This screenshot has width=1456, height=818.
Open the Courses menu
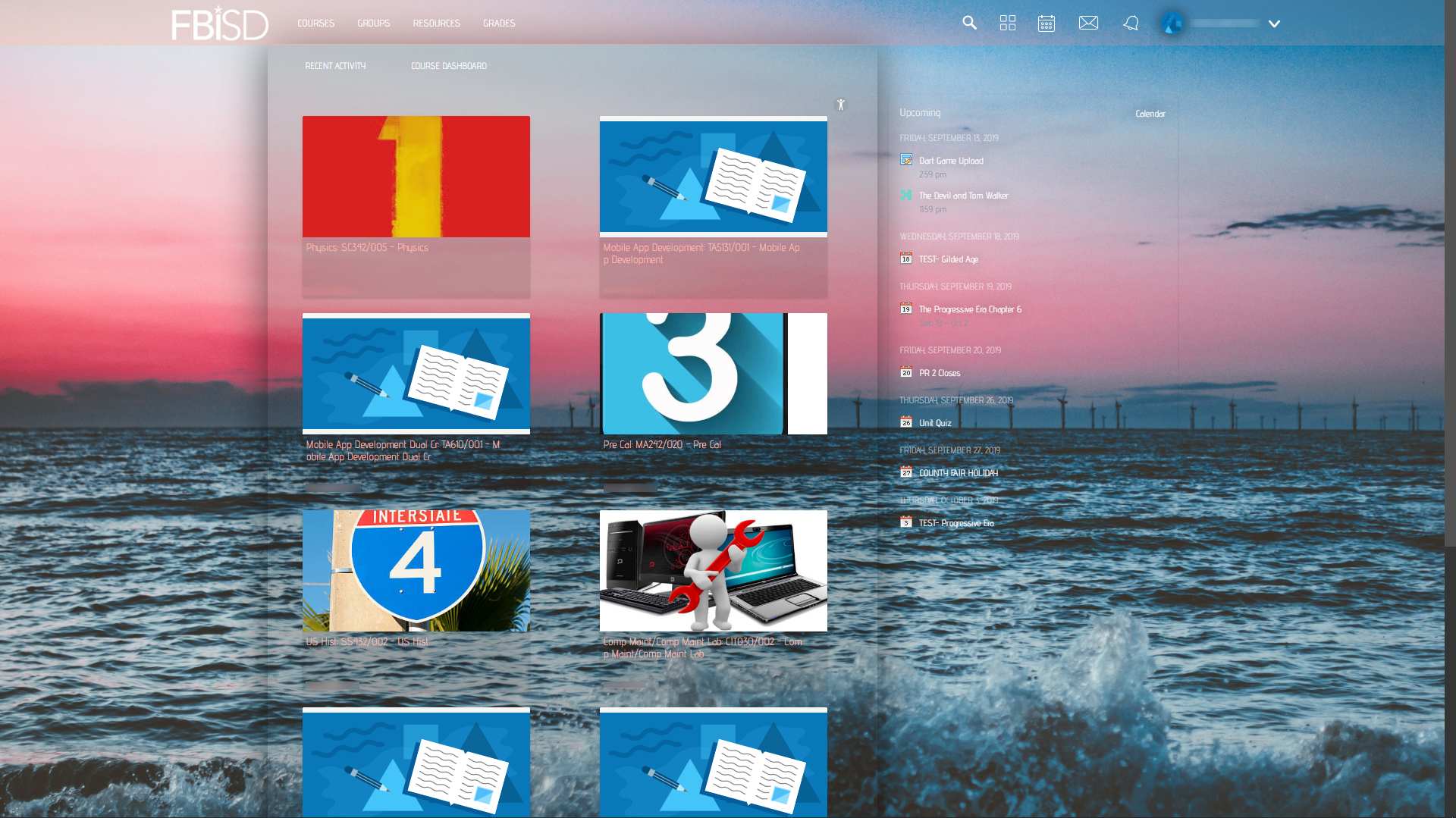pos(315,24)
